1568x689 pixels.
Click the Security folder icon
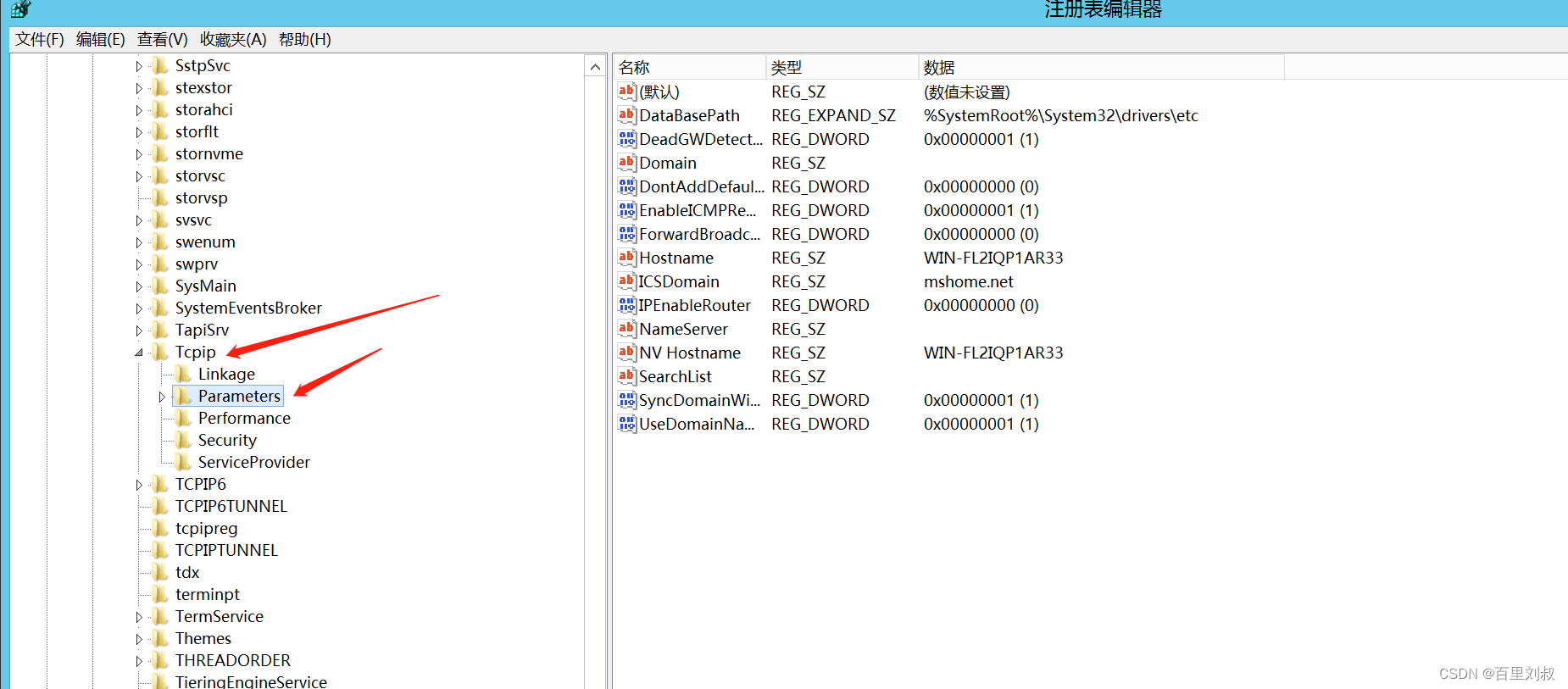pyautogui.click(x=182, y=440)
